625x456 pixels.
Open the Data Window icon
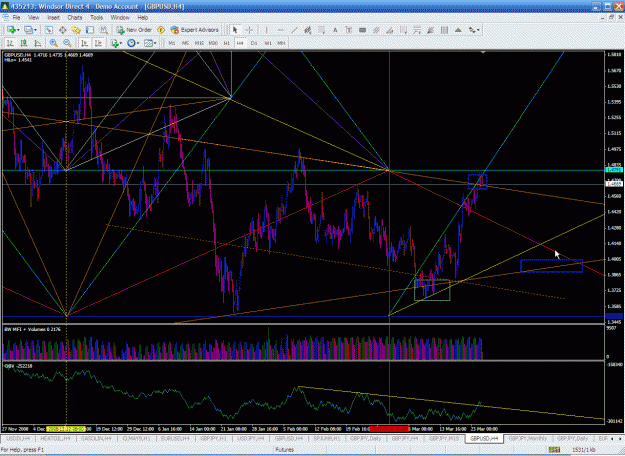coord(63,30)
